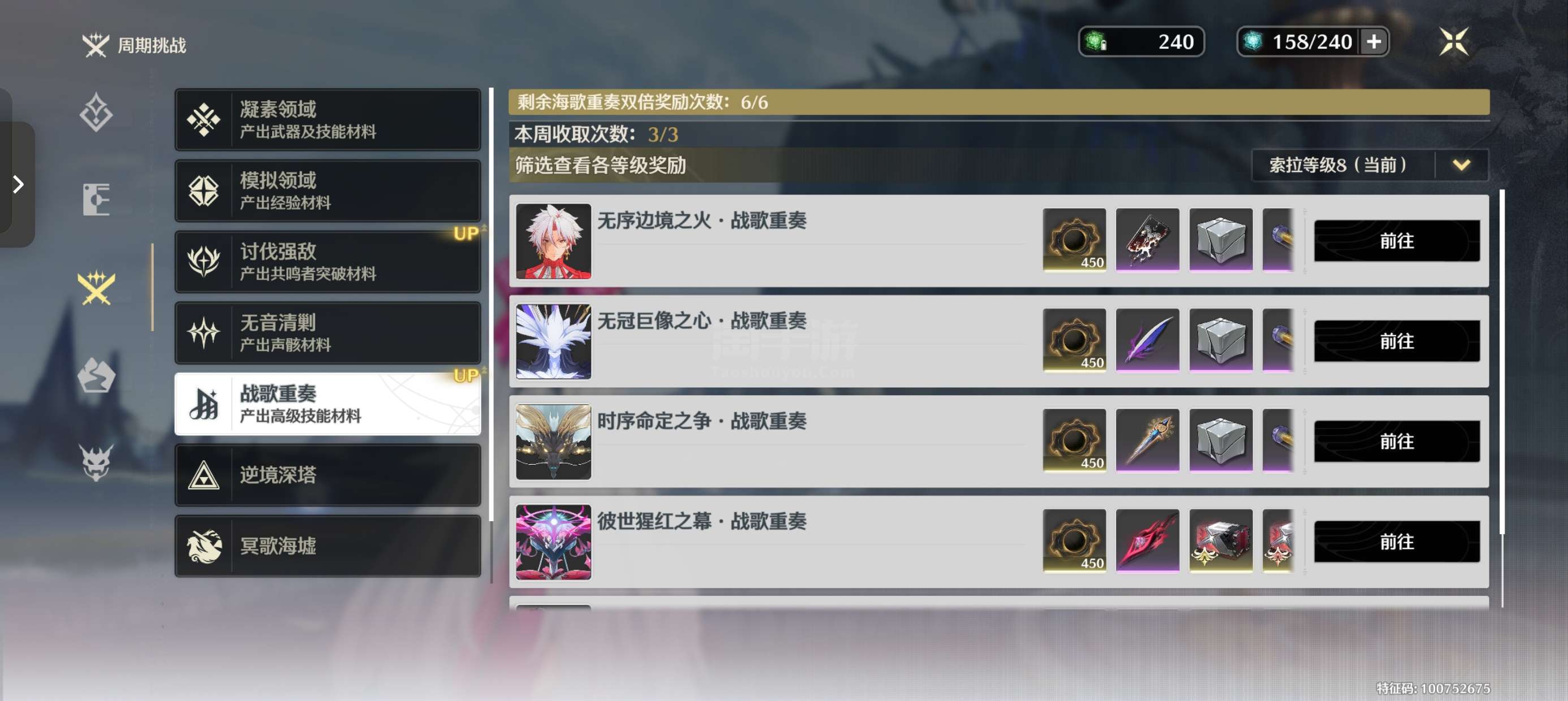Select the 无冠巨像之心 boss thumbnail
This screenshot has height=701, width=1568.
tap(553, 341)
